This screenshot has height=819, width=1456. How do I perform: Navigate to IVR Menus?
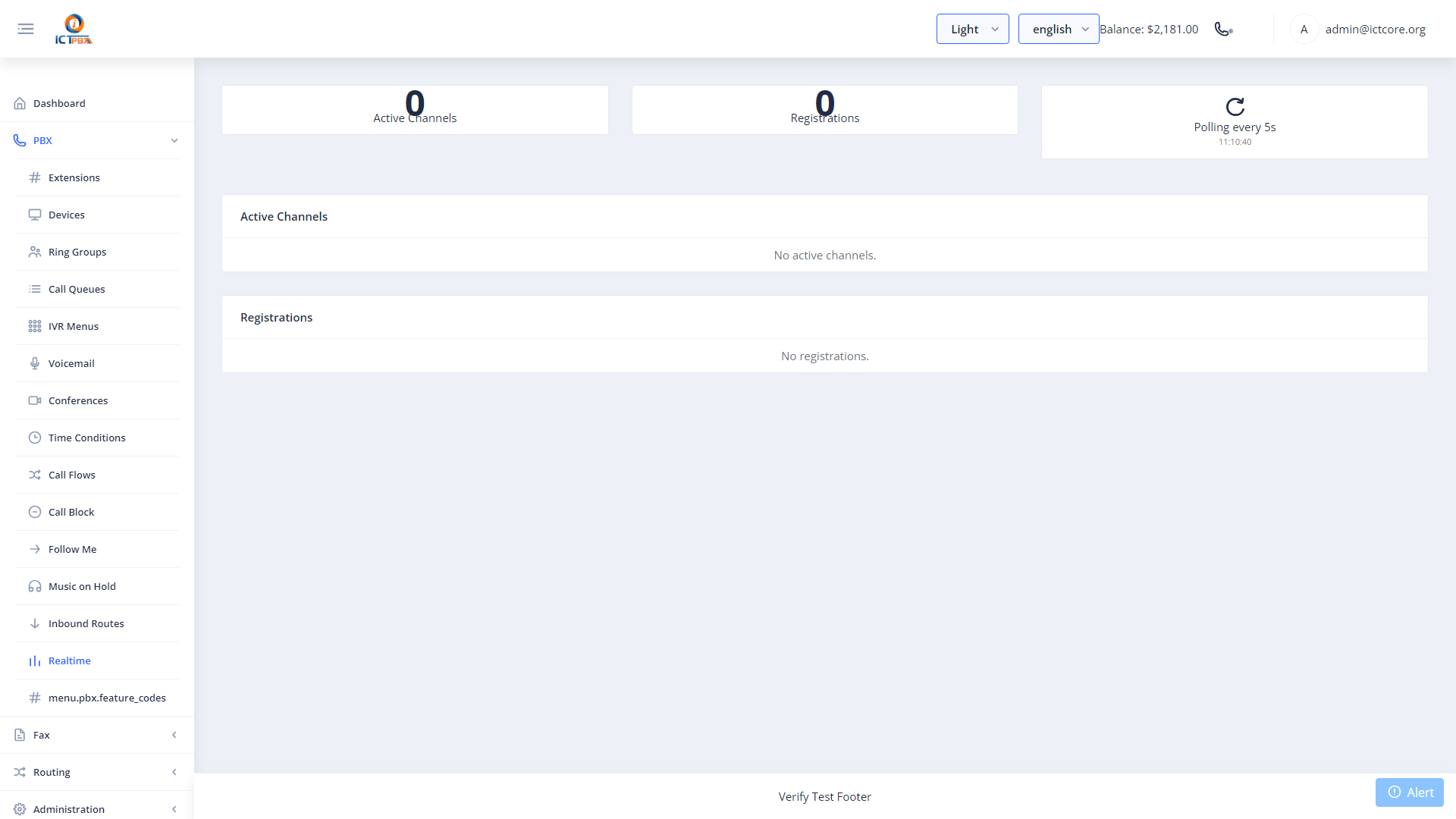click(97, 326)
